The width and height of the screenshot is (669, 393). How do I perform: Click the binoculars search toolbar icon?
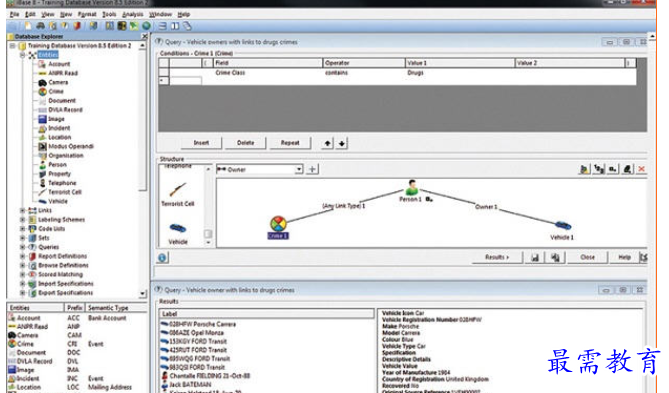point(41,26)
